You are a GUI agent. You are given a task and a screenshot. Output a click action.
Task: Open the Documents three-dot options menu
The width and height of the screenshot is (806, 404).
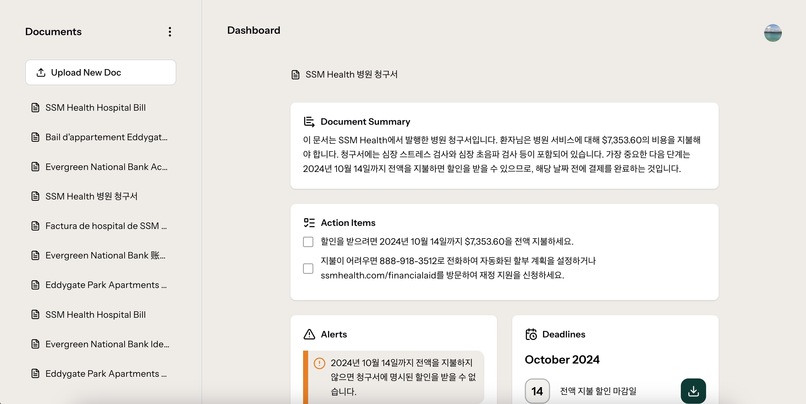pos(170,32)
